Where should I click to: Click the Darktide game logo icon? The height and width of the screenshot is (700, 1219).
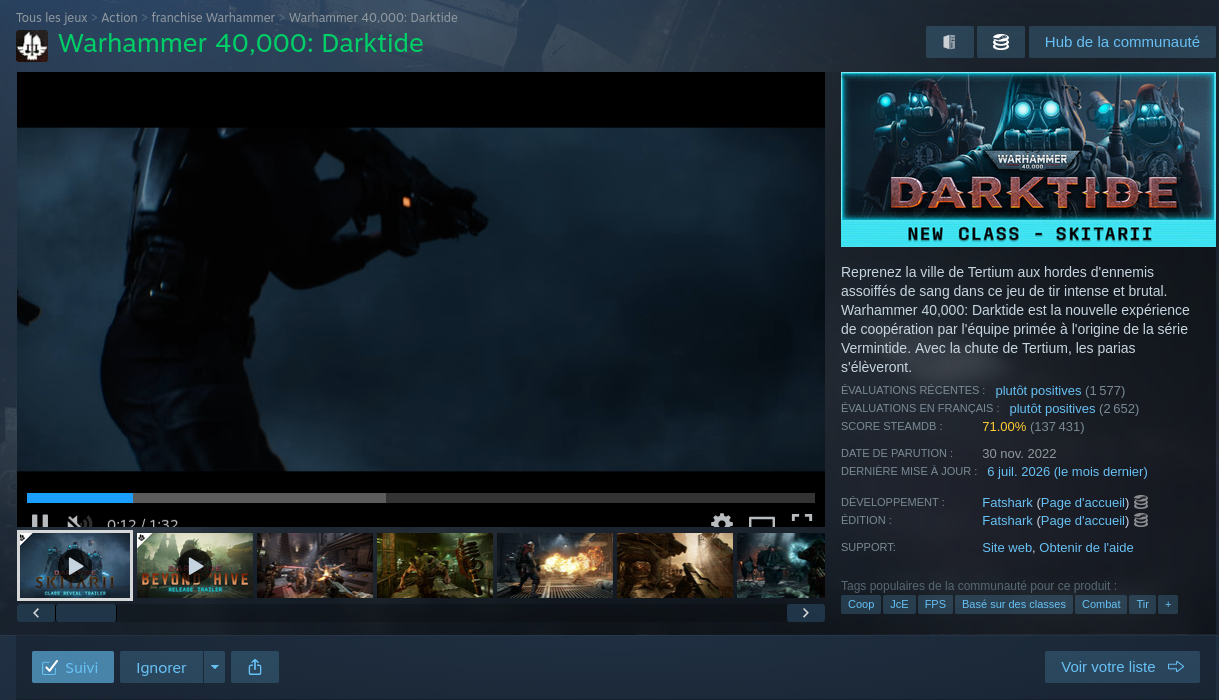[x=32, y=45]
